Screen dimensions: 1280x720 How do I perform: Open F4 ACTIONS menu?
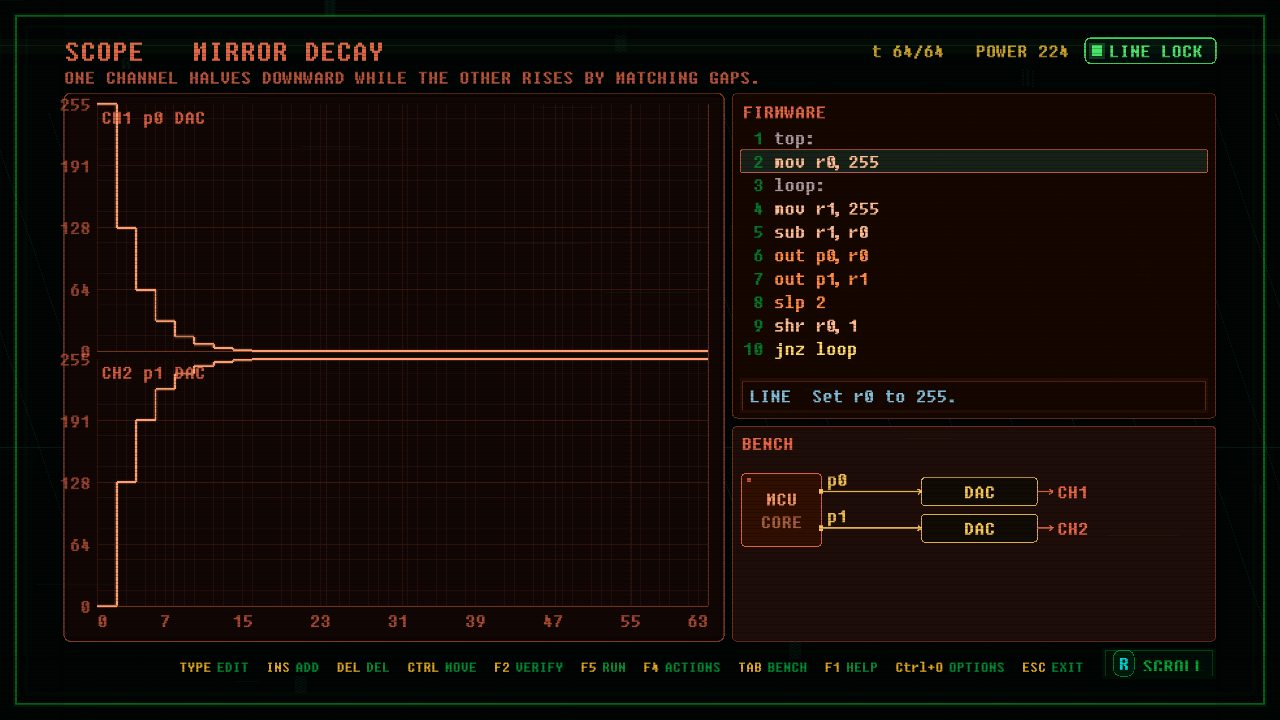click(x=682, y=667)
